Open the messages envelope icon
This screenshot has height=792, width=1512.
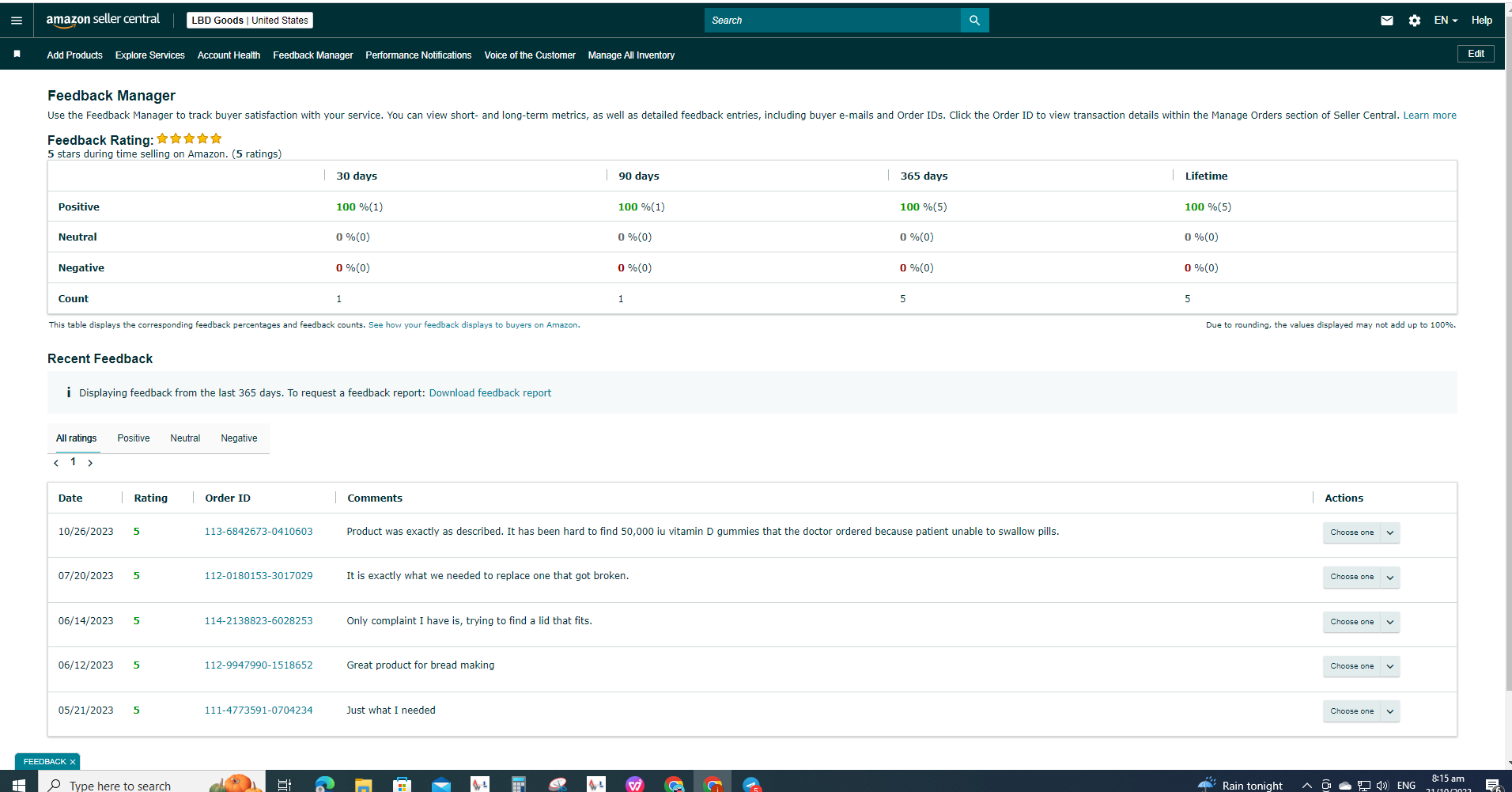1387,21
